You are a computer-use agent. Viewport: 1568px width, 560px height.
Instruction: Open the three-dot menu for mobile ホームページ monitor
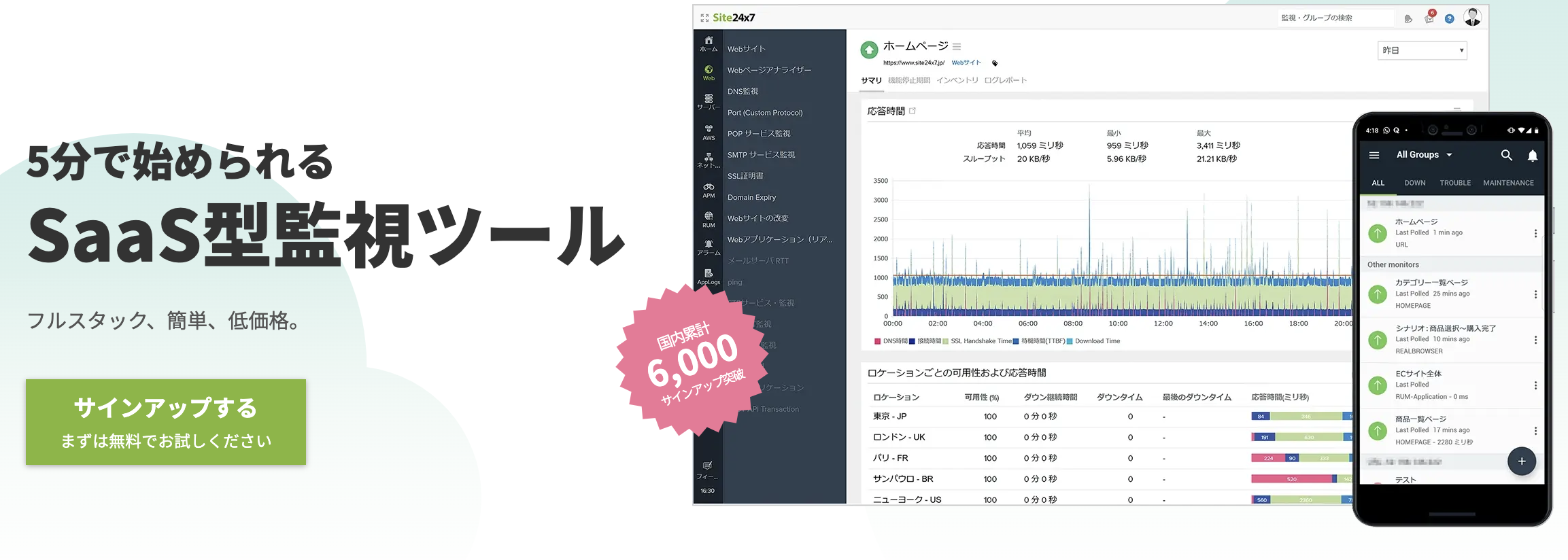pos(1535,233)
